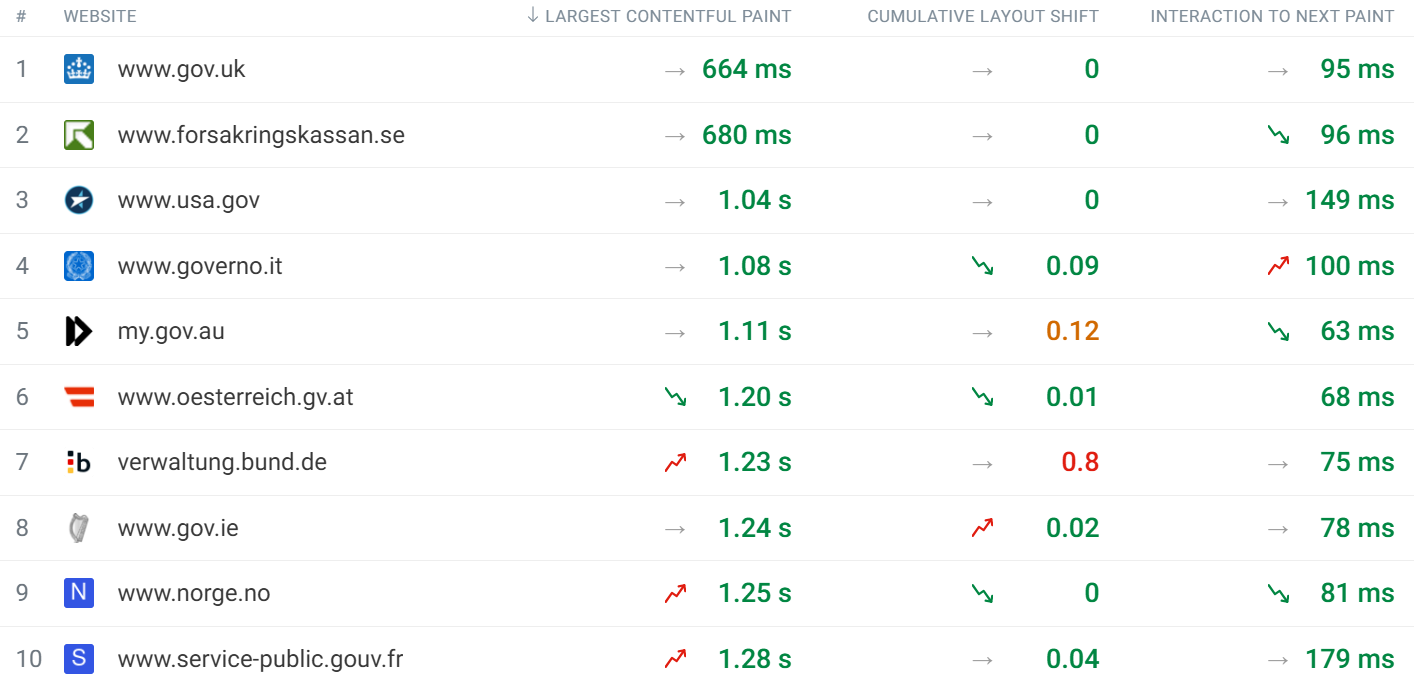Click the my.gov.au black arrow favicon
Viewport: 1414px width, 688px height.
click(79, 331)
